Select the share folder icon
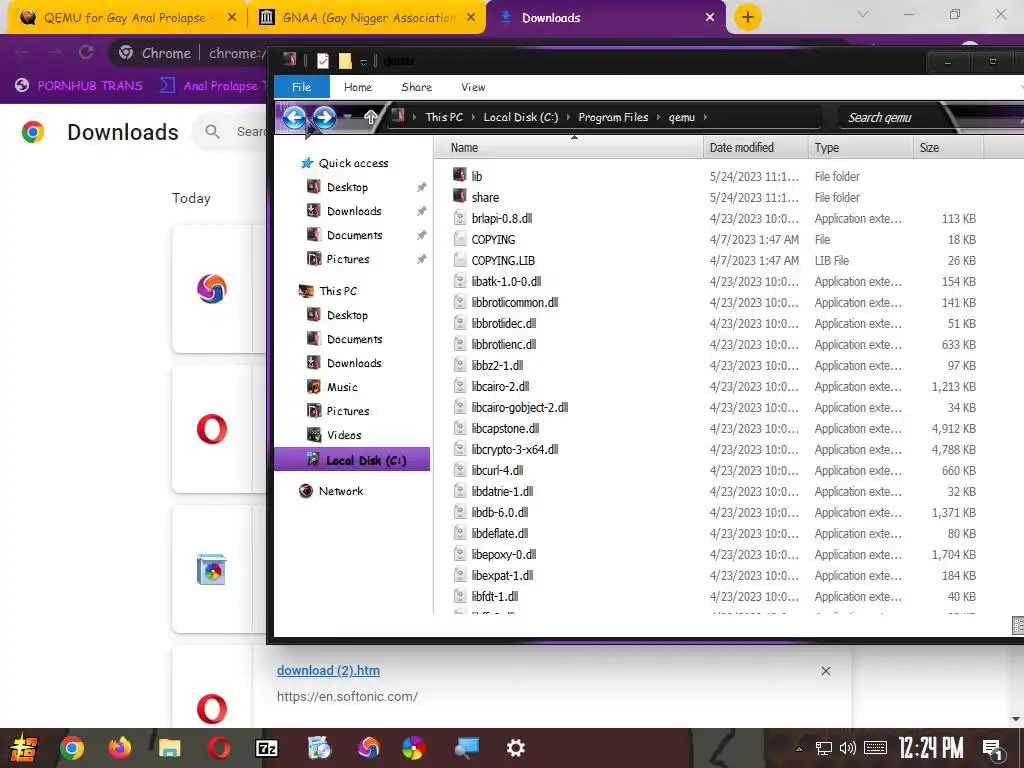 coord(460,196)
